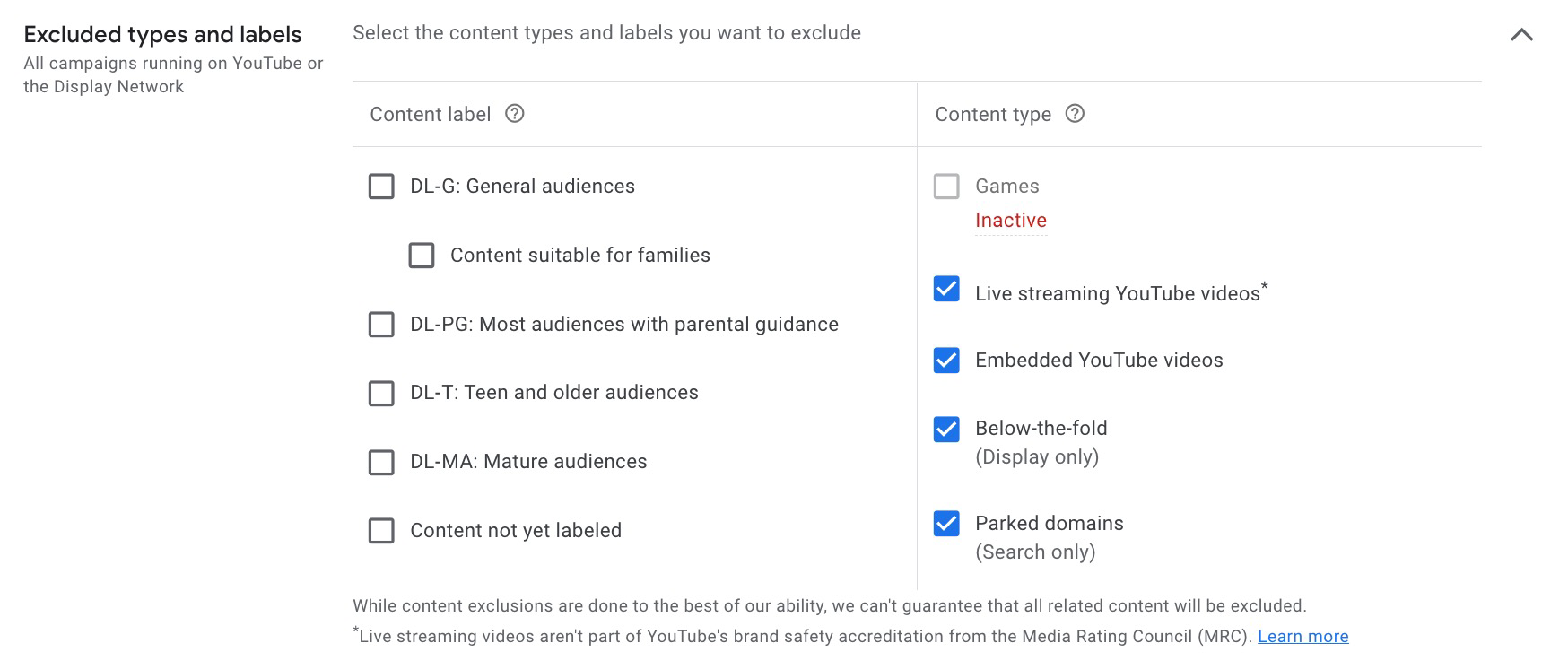The height and width of the screenshot is (669, 1568).
Task: Uncheck Live streaming YouTube videos checkbox
Action: [946, 289]
